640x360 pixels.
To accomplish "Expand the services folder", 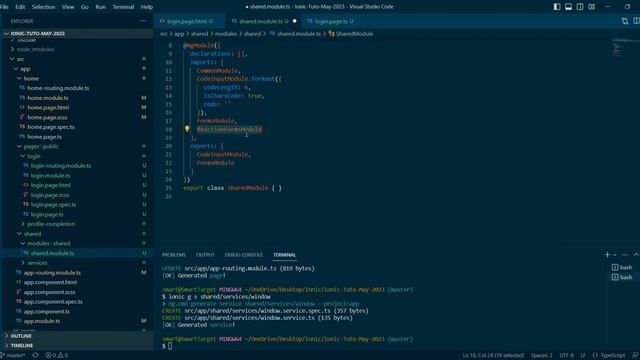I will coord(77,263).
